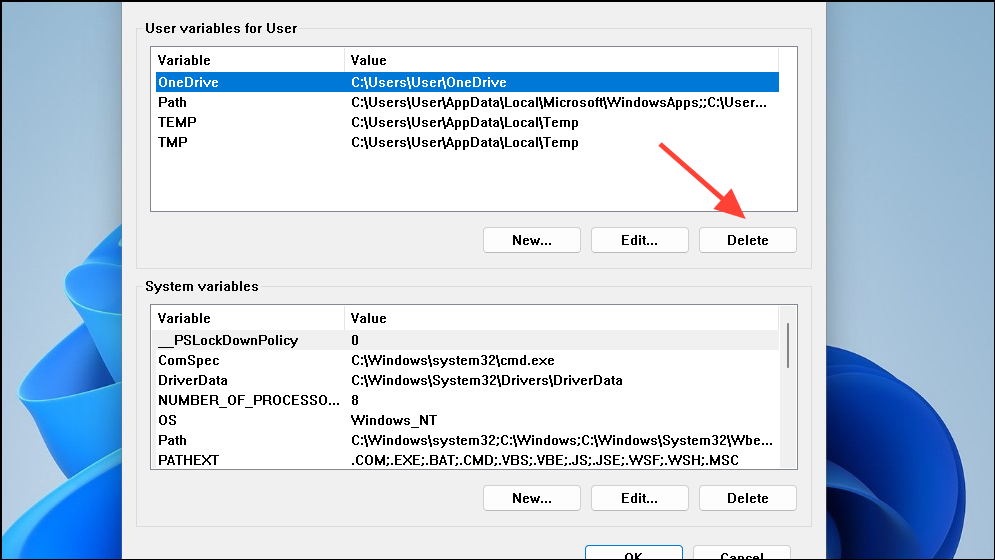Click the Variable column header in User variables

pos(248,60)
